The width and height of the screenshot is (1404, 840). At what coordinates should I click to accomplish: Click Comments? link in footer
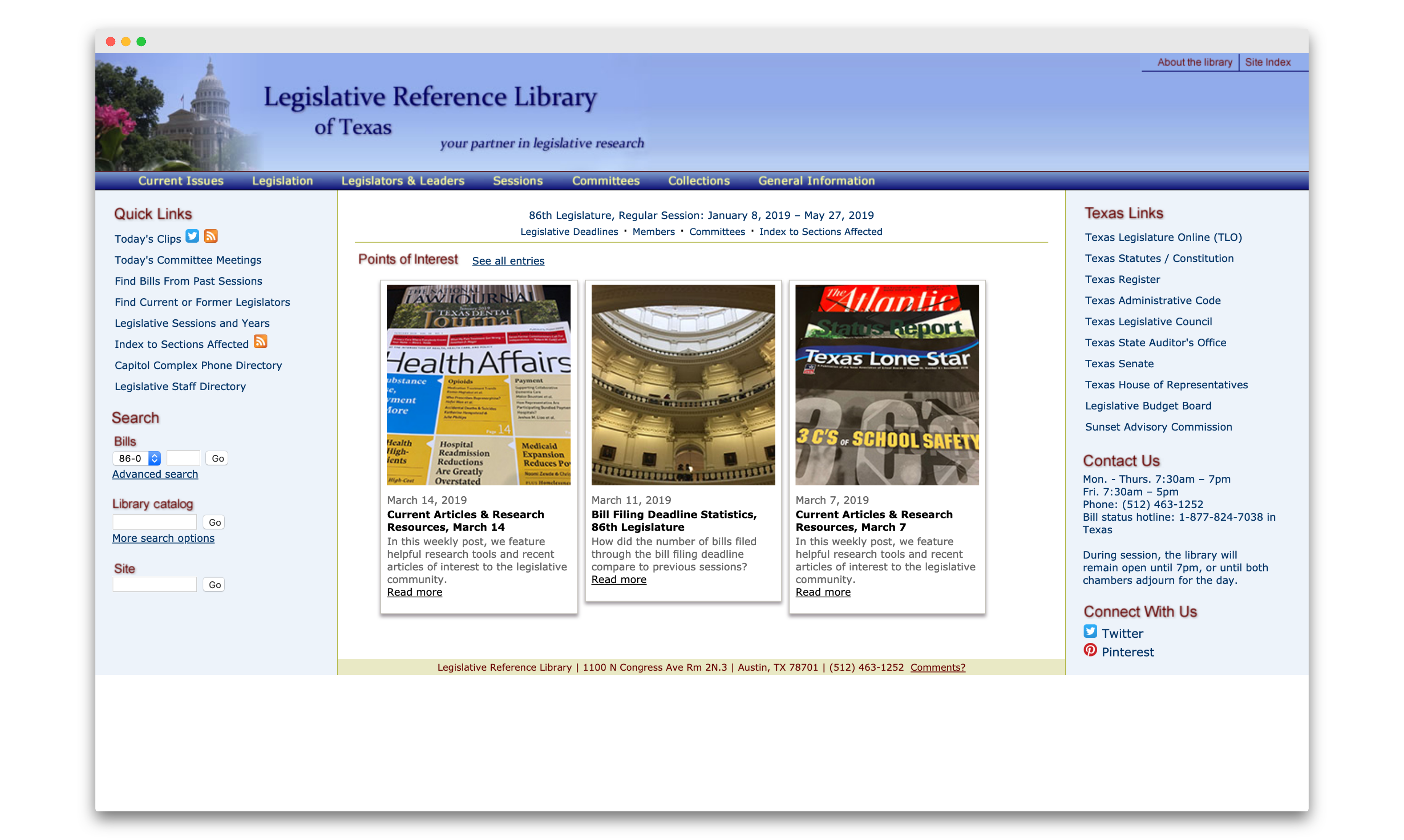click(937, 667)
